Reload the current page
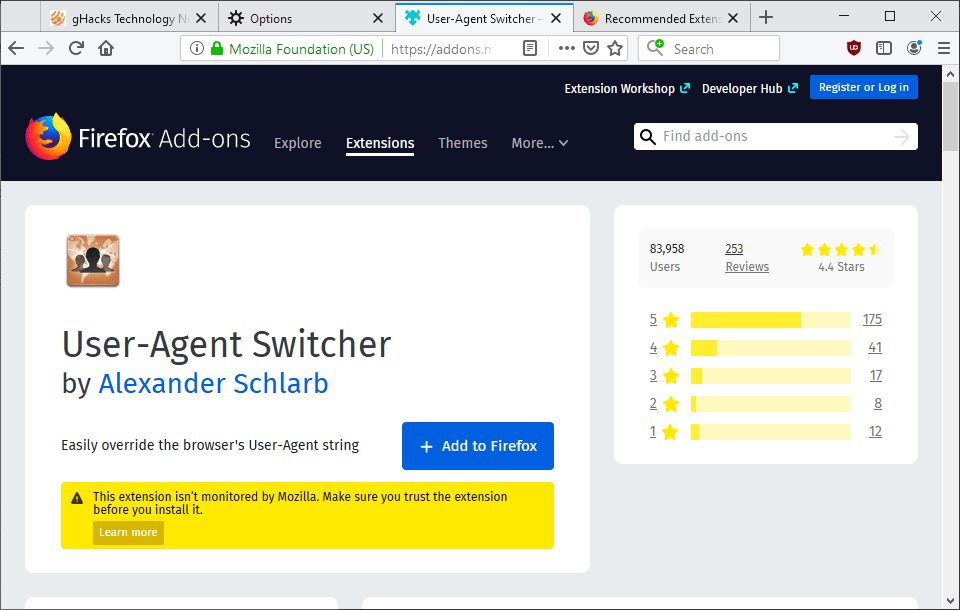 78,47
